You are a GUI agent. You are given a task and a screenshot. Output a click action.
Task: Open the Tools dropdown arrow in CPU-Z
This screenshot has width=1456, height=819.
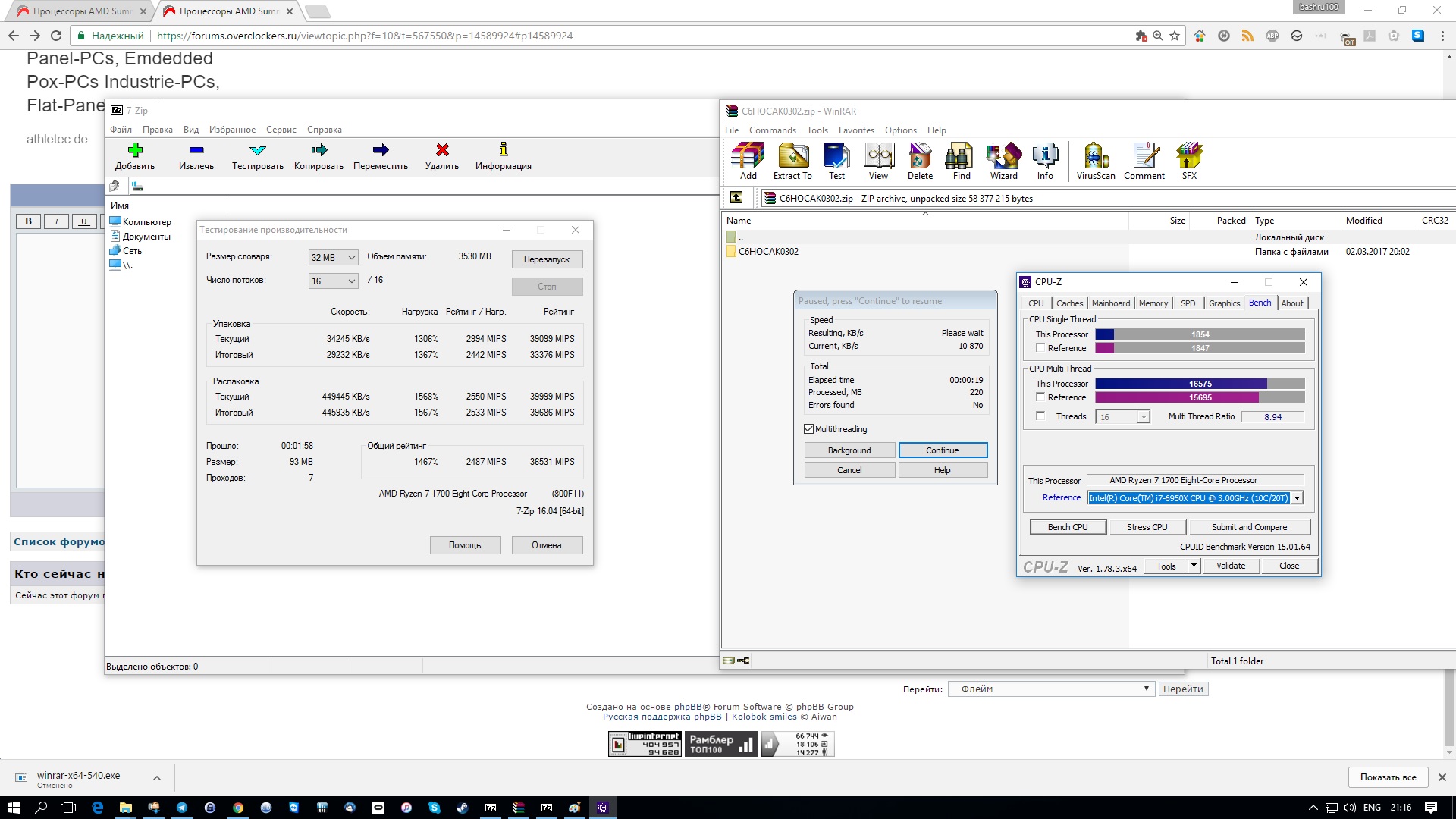point(1194,566)
